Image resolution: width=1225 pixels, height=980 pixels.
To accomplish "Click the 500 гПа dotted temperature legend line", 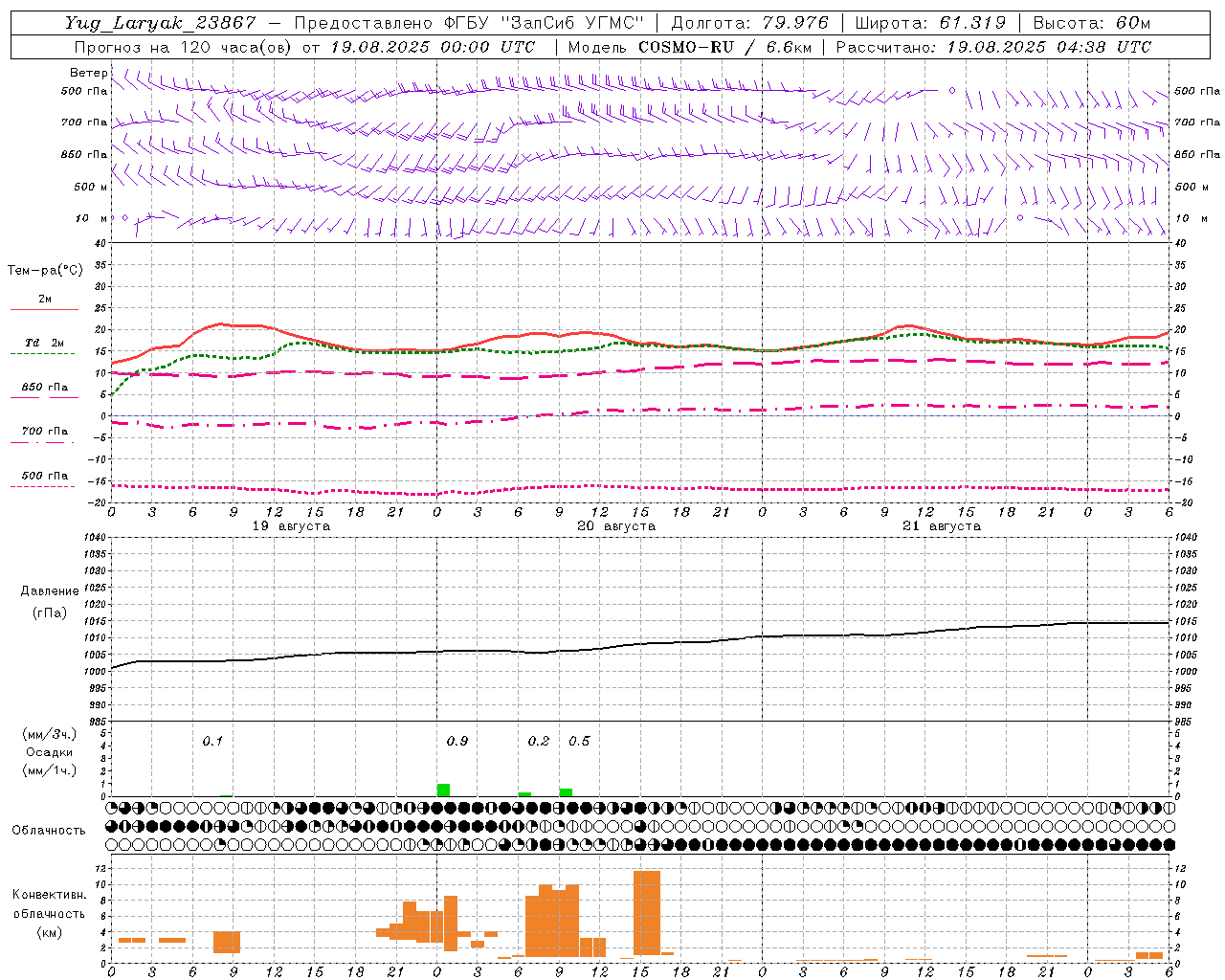I will pos(44,486).
